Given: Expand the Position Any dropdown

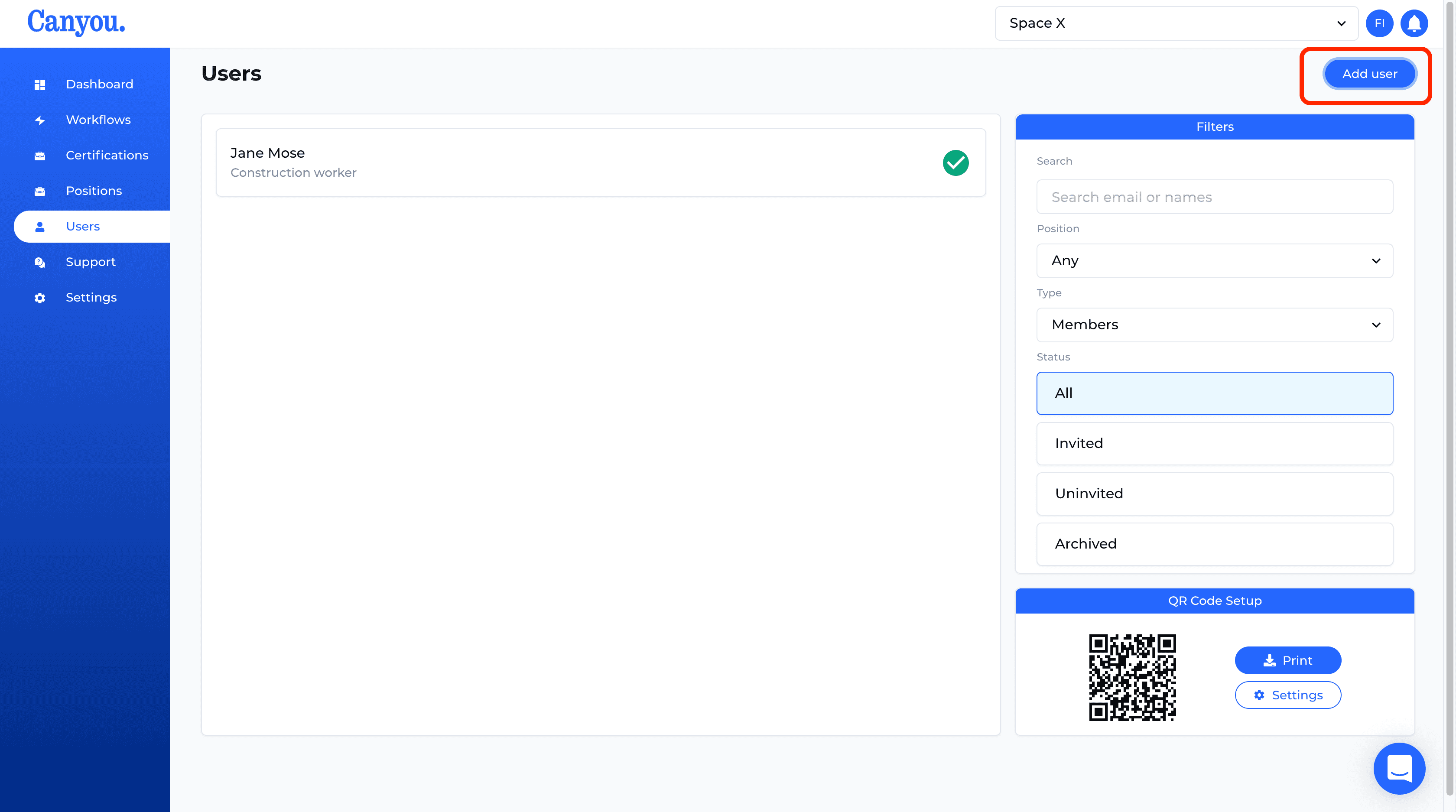Looking at the screenshot, I should click(x=1215, y=260).
